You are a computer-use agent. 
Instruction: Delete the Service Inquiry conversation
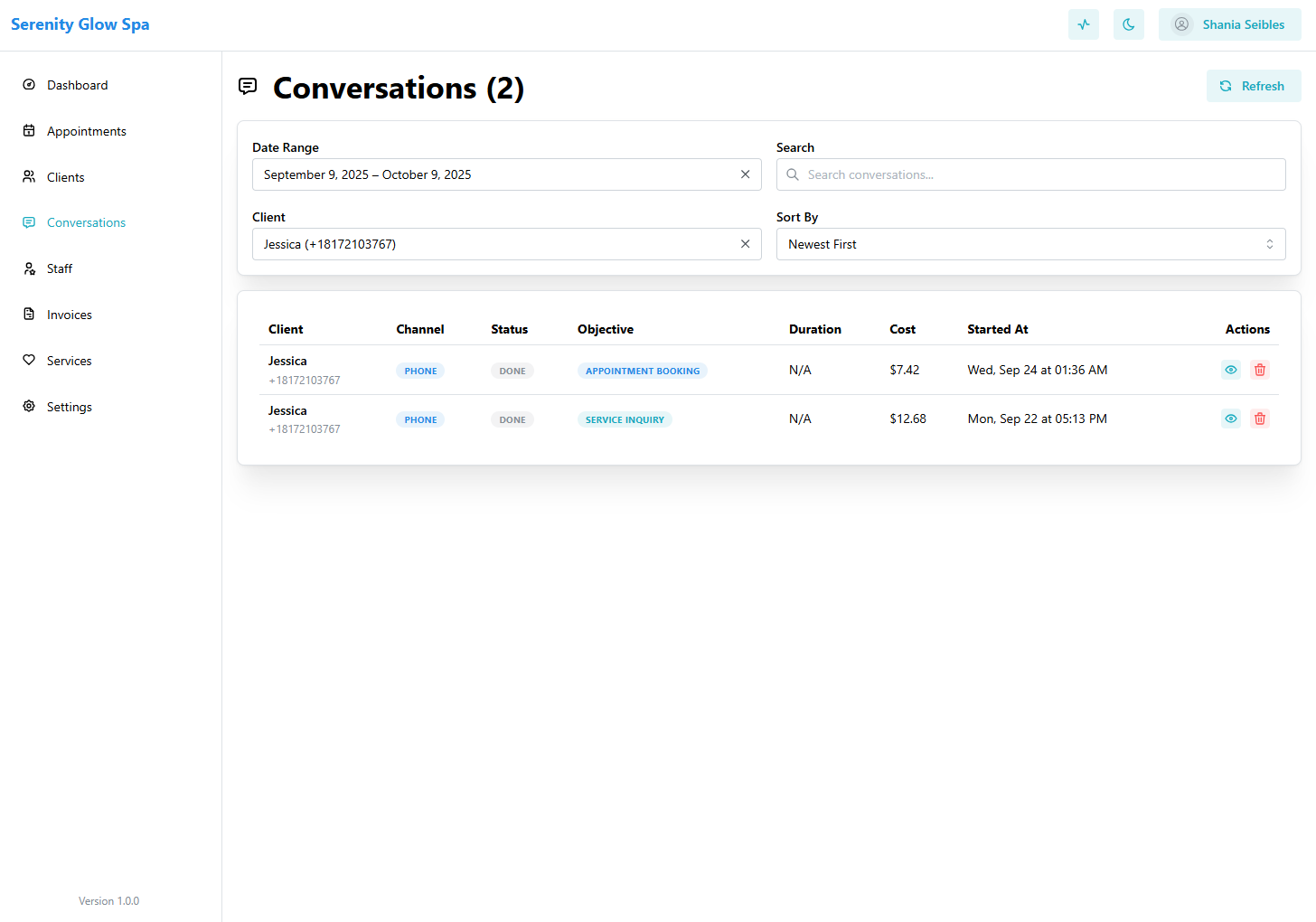tap(1259, 419)
